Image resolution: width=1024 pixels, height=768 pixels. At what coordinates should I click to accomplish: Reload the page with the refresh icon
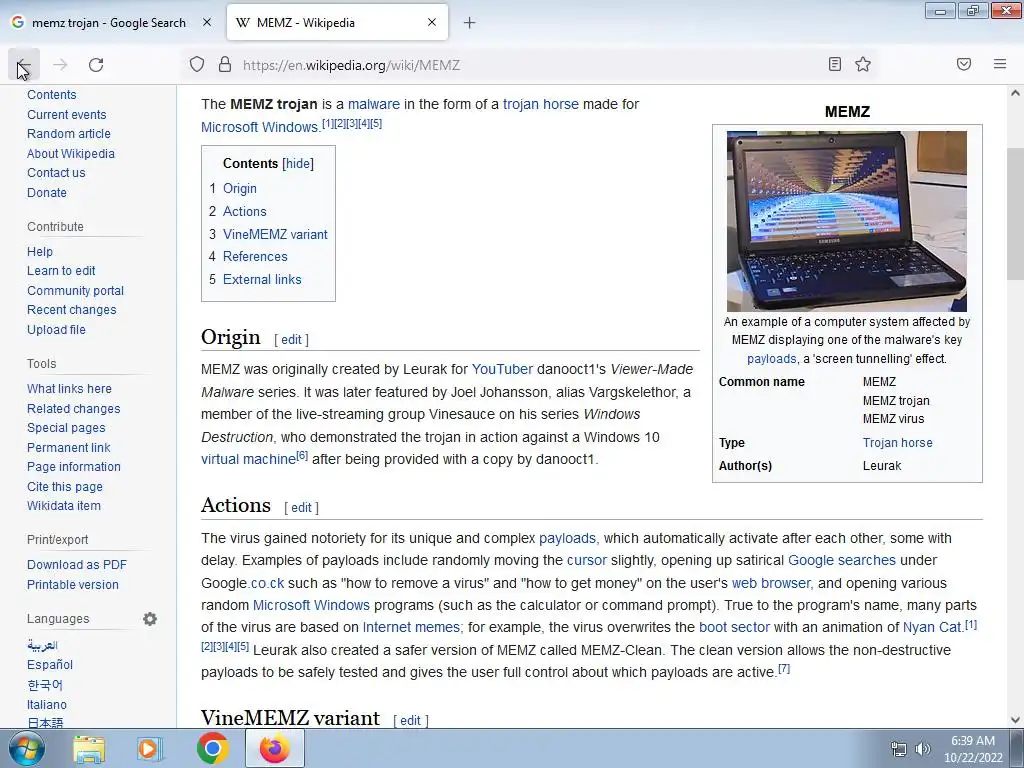coord(96,65)
